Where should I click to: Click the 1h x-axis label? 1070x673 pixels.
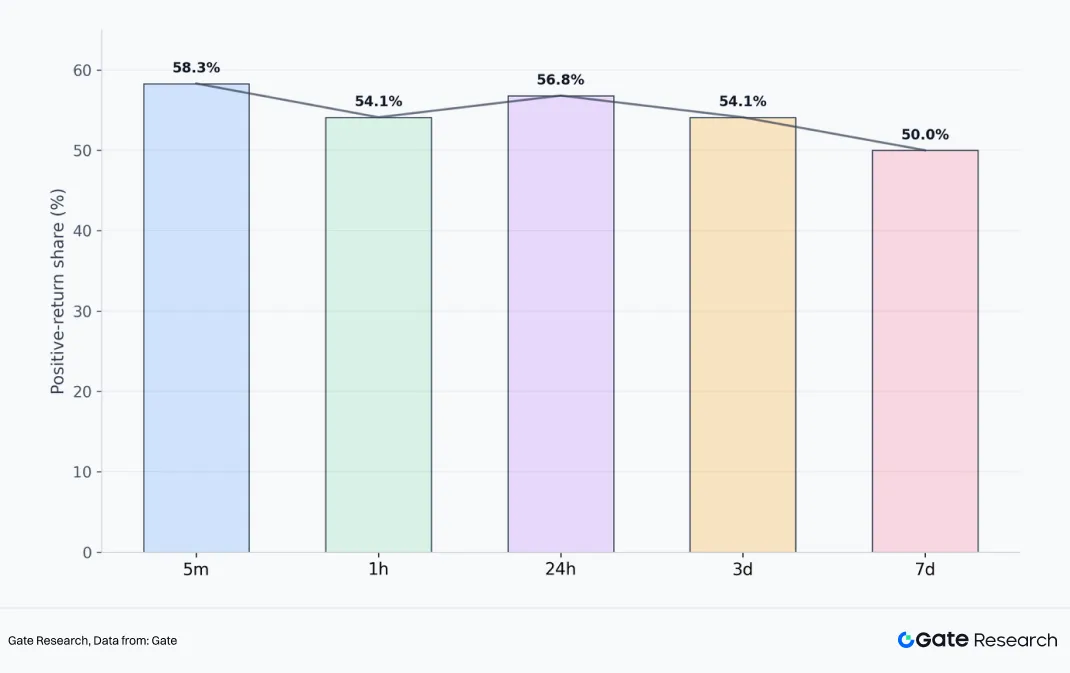click(378, 569)
